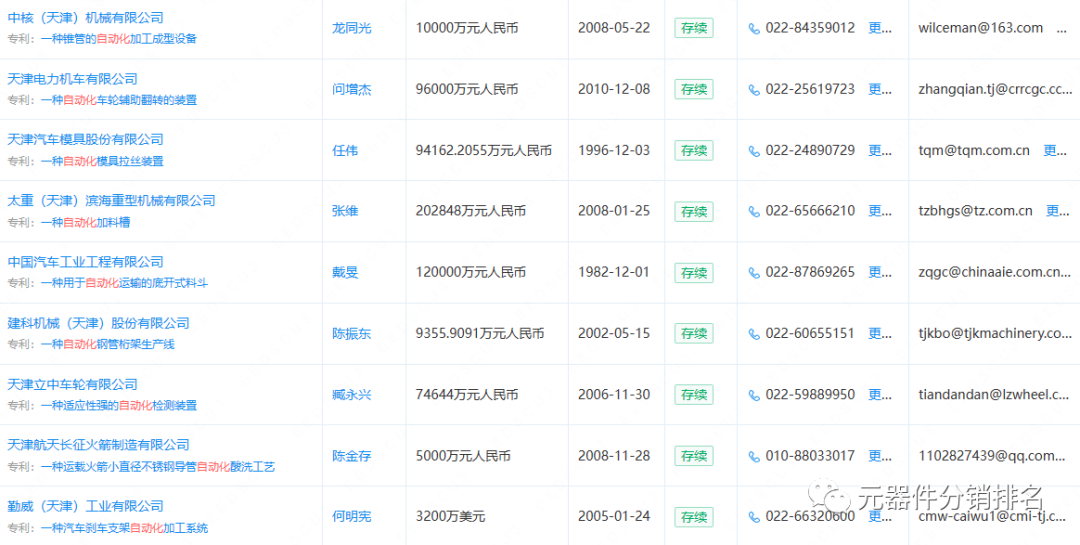Open company 天津立中车轮有限公司
Image resolution: width=1080 pixels, height=545 pixels.
(72, 384)
